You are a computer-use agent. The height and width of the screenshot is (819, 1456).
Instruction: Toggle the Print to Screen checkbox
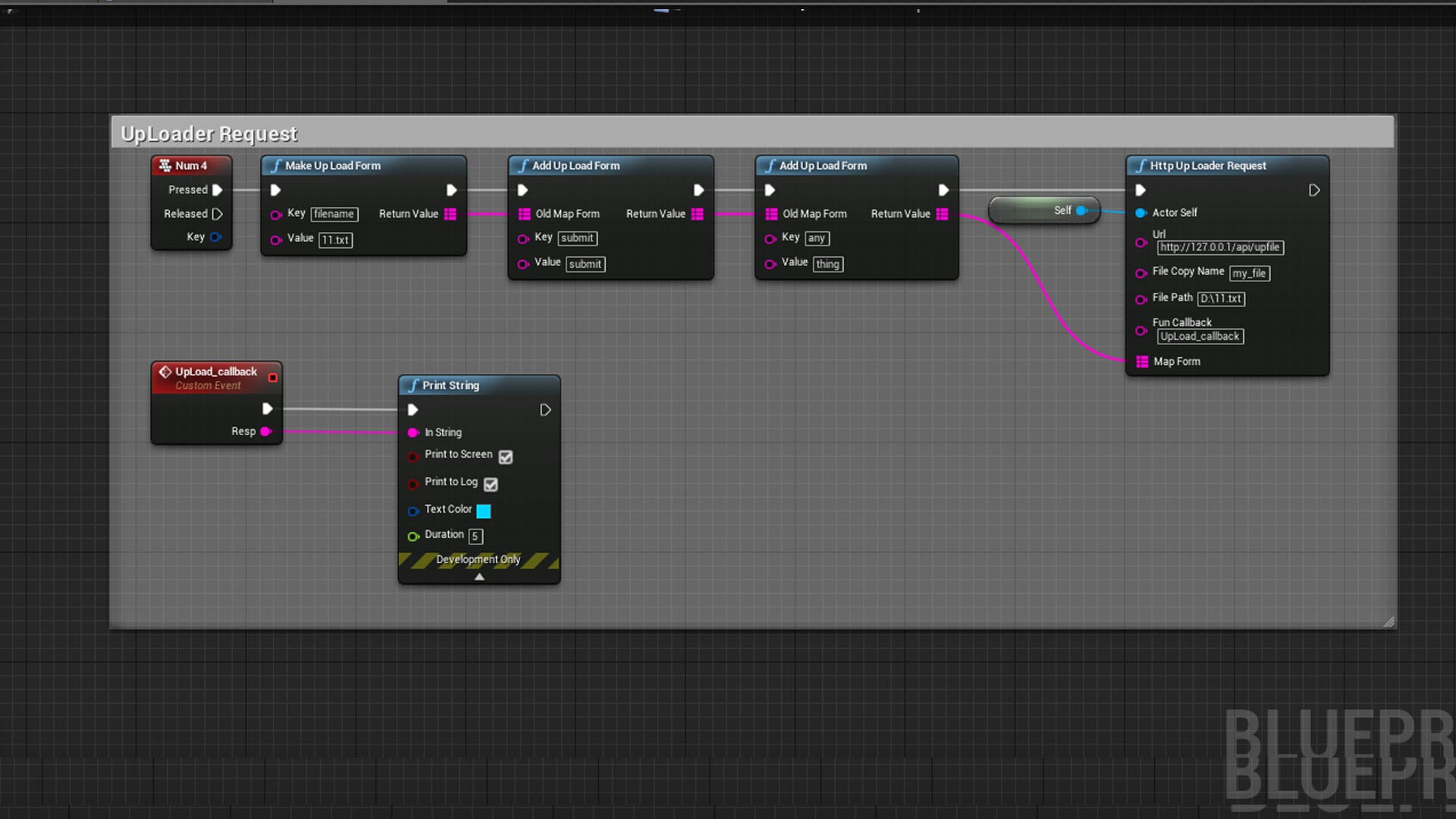pos(506,457)
